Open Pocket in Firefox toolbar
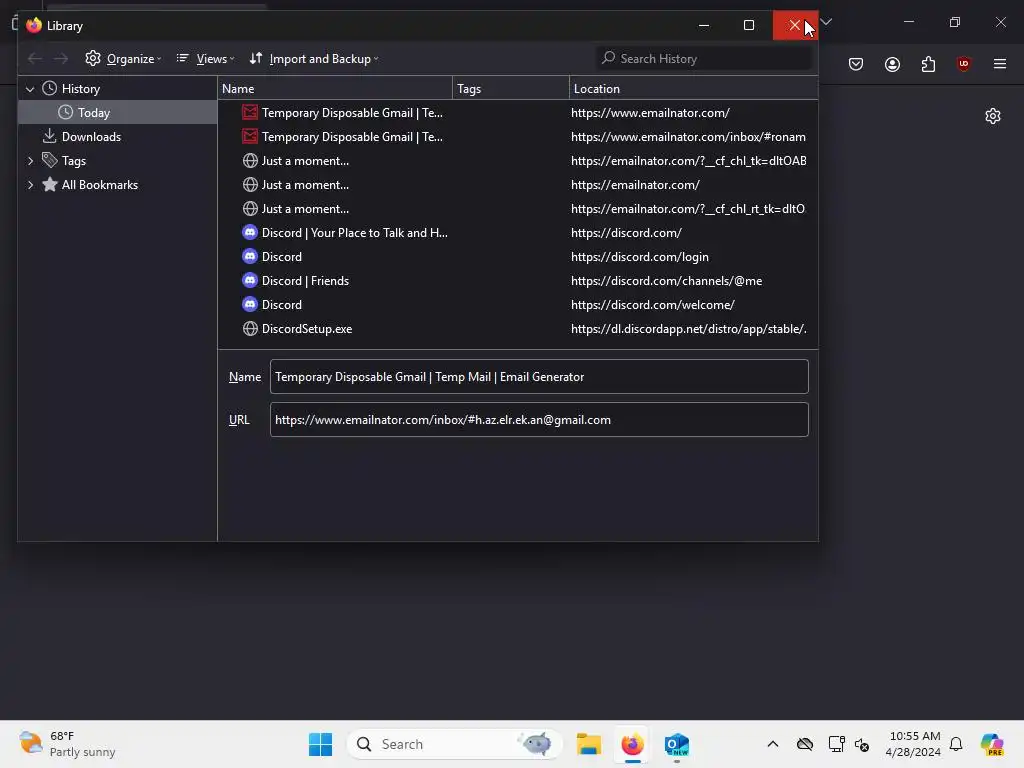Viewport: 1024px width, 768px height. [856, 64]
